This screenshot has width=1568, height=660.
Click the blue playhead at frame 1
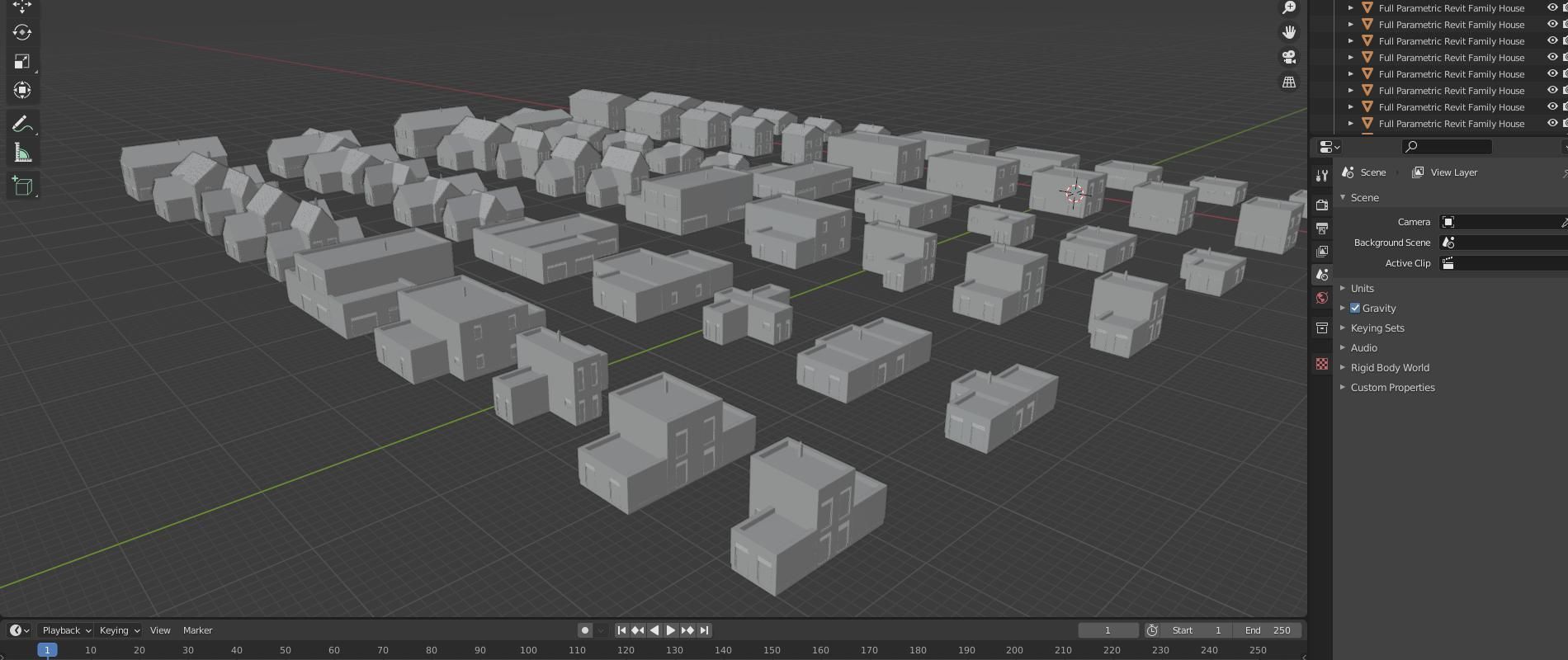[47, 650]
